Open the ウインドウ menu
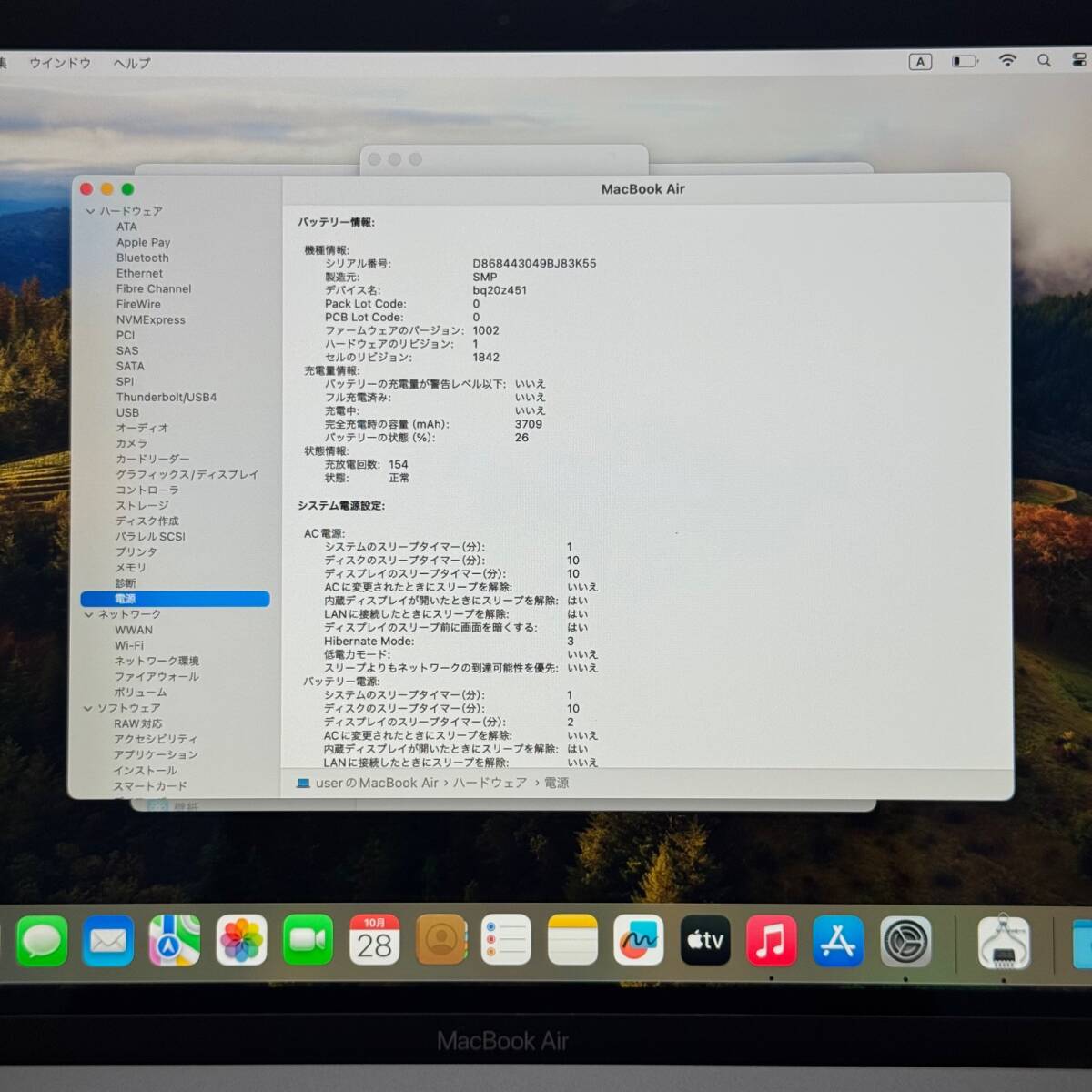The height and width of the screenshot is (1092, 1092). click(x=60, y=63)
